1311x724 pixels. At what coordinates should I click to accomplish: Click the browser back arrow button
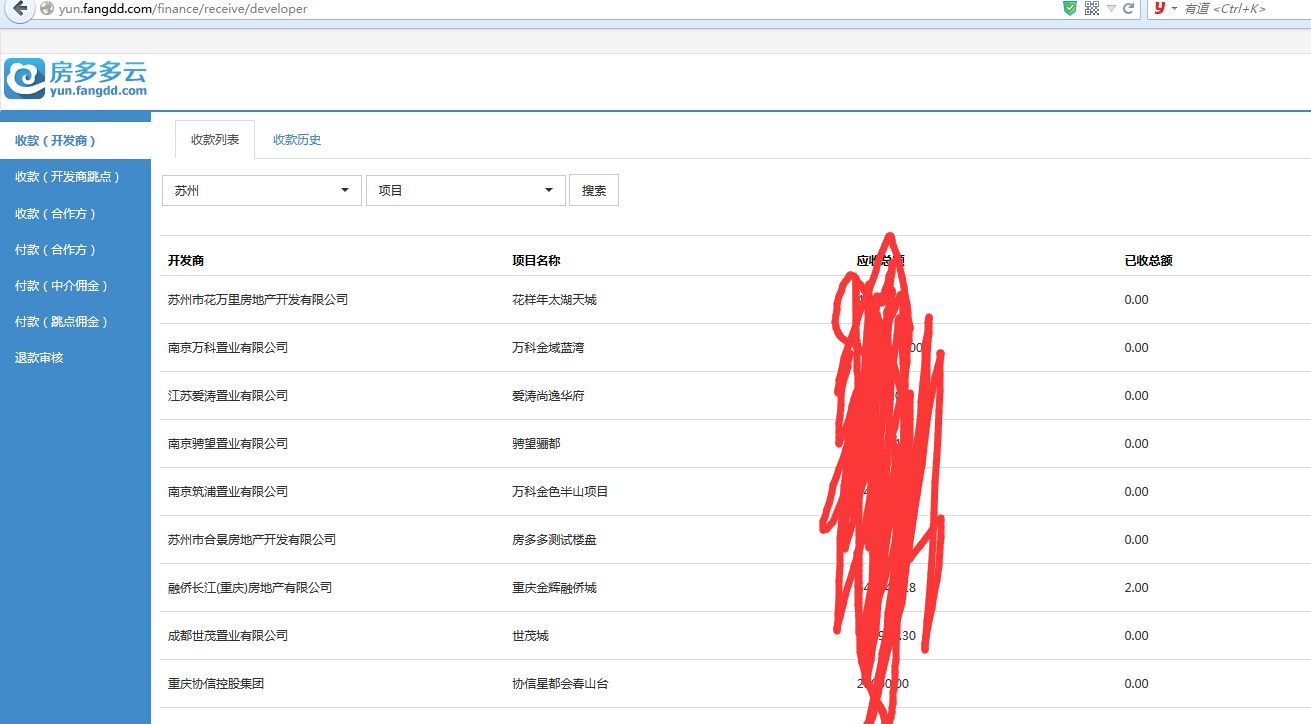point(18,8)
